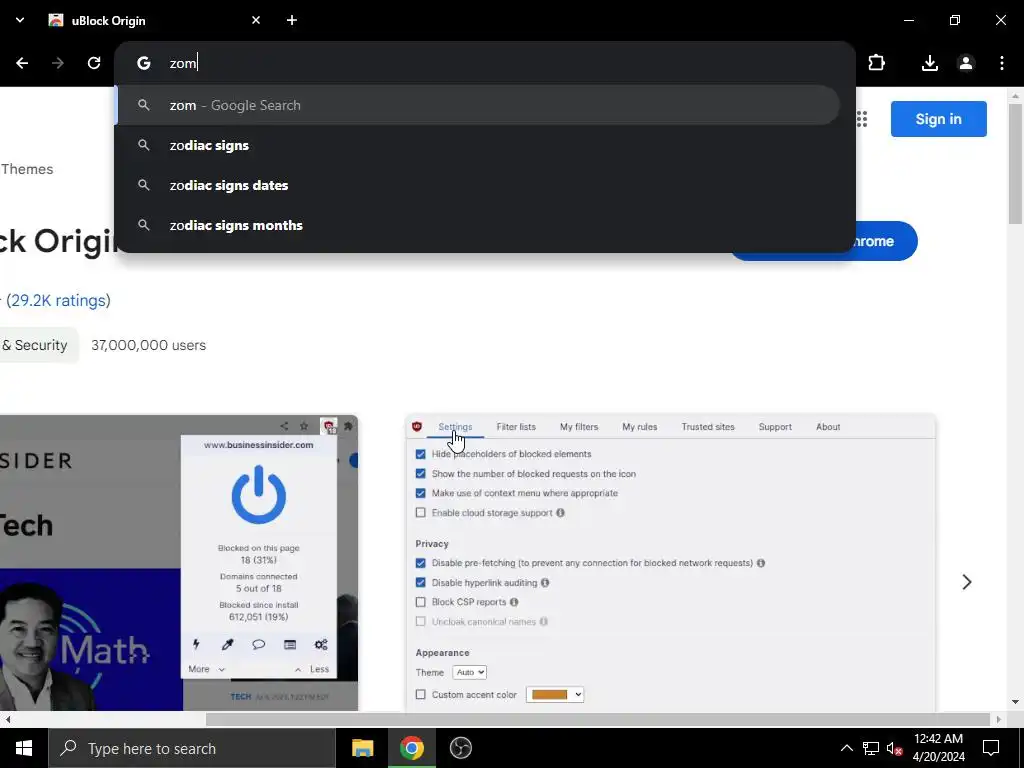
Task: Enable 'Enable cloud storage support' checkbox
Action: (x=421, y=513)
